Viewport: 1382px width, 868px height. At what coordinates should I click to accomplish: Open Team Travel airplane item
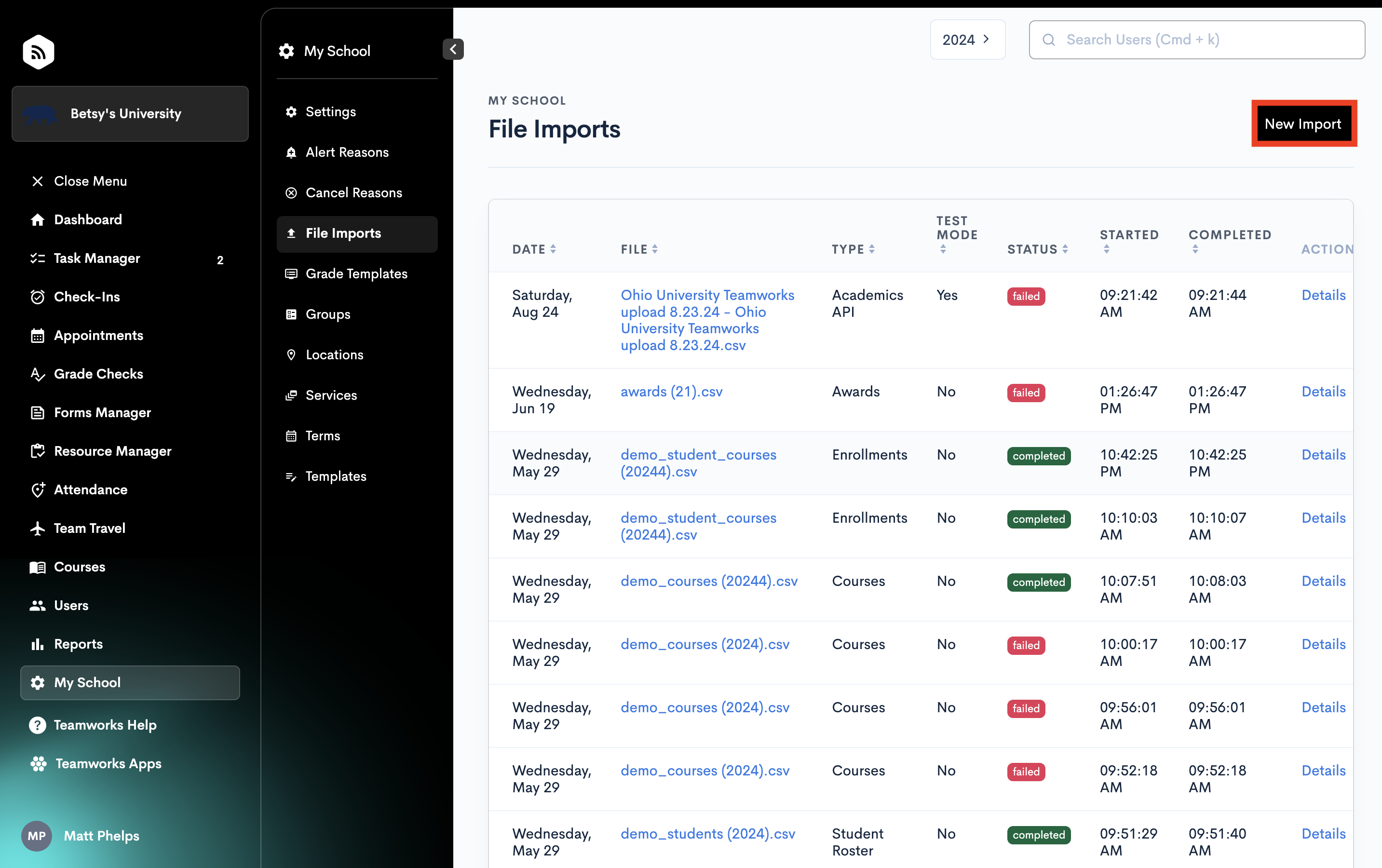(x=89, y=528)
